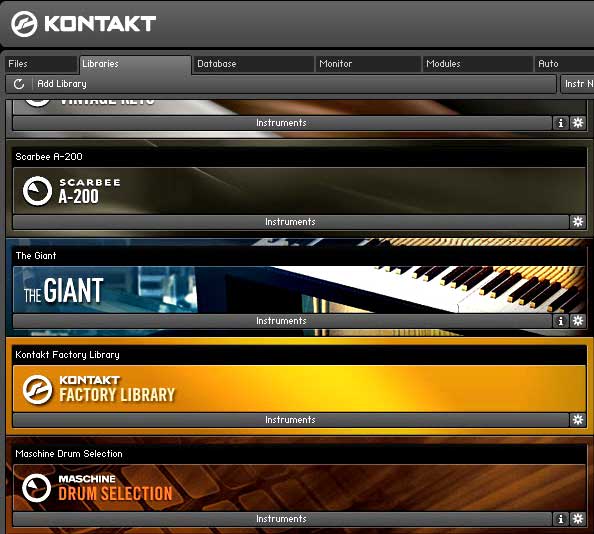Viewport: 594px width, 534px height.
Task: Click 'Kontakt Factory Library' title text
Action: [67, 355]
